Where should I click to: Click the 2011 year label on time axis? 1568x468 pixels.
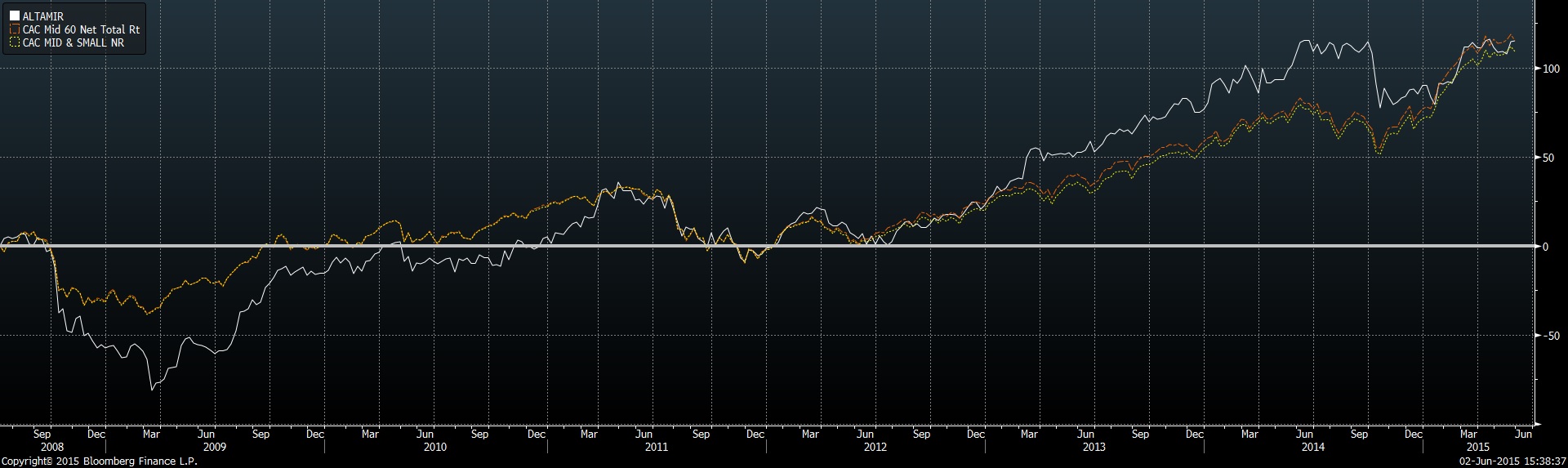(x=657, y=447)
